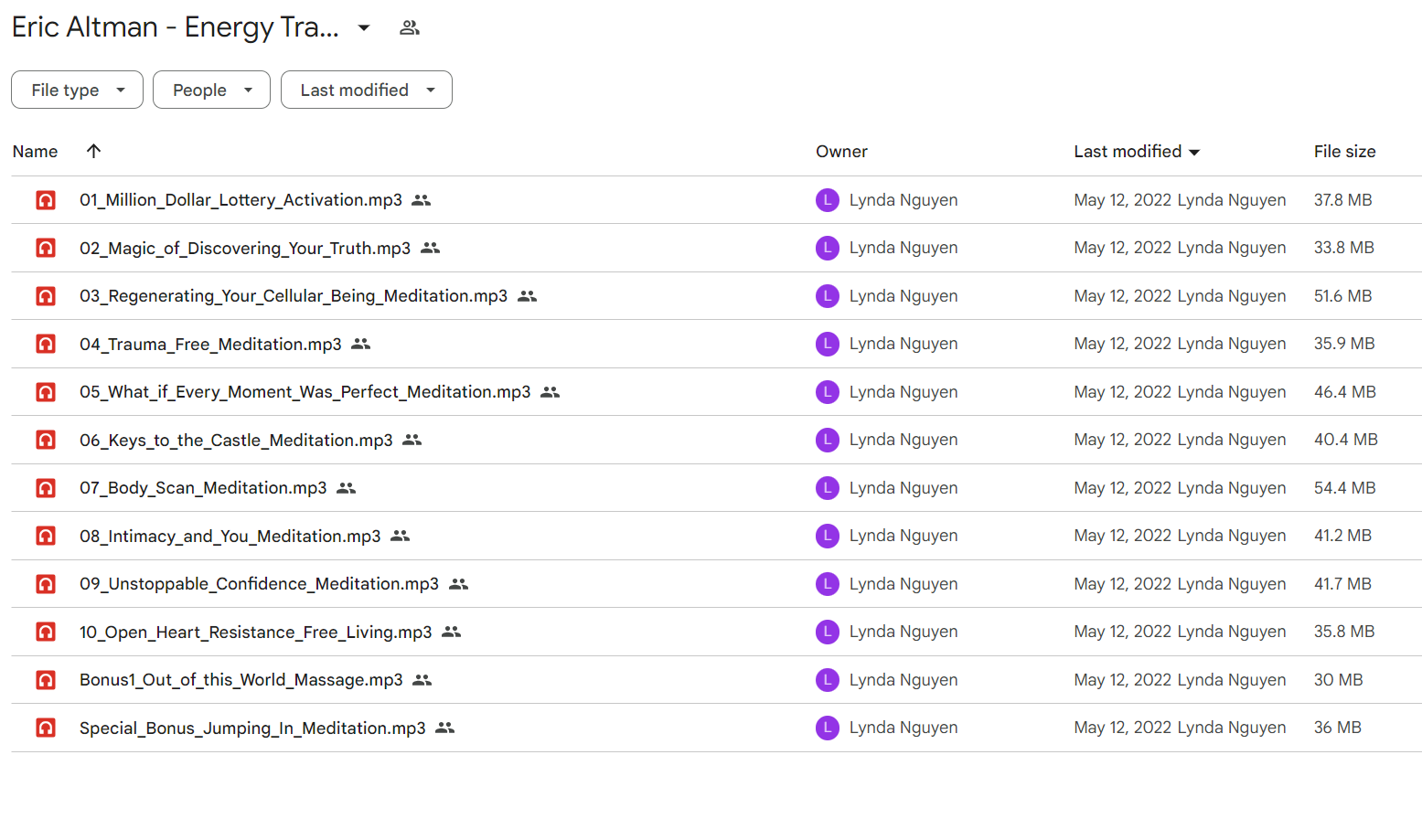This screenshot has width=1422, height=840.
Task: Select file name 08_Intimacy_and_You_Meditation.mp3
Action: pyautogui.click(x=230, y=536)
